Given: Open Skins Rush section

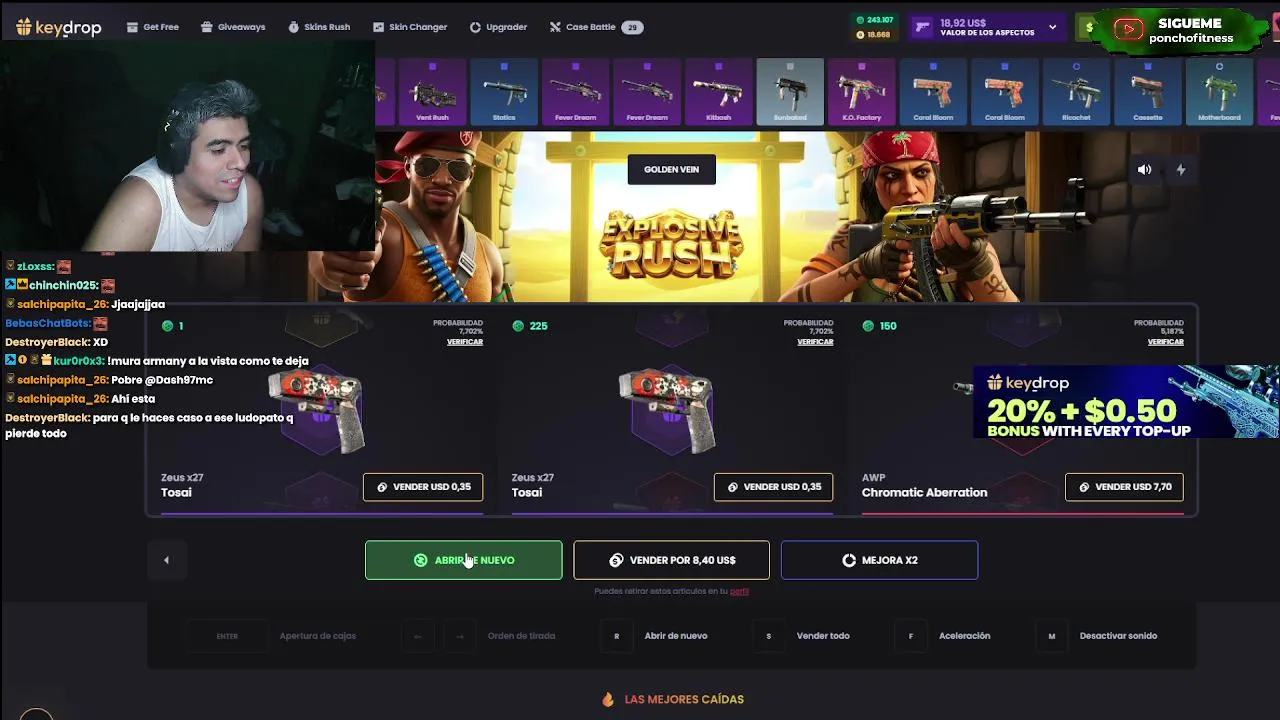Looking at the screenshot, I should [319, 27].
